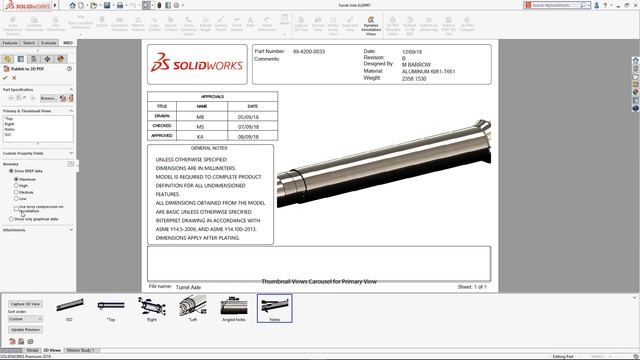Select the Maximum accuracy radio button
The image size is (640, 360).
click(16, 179)
